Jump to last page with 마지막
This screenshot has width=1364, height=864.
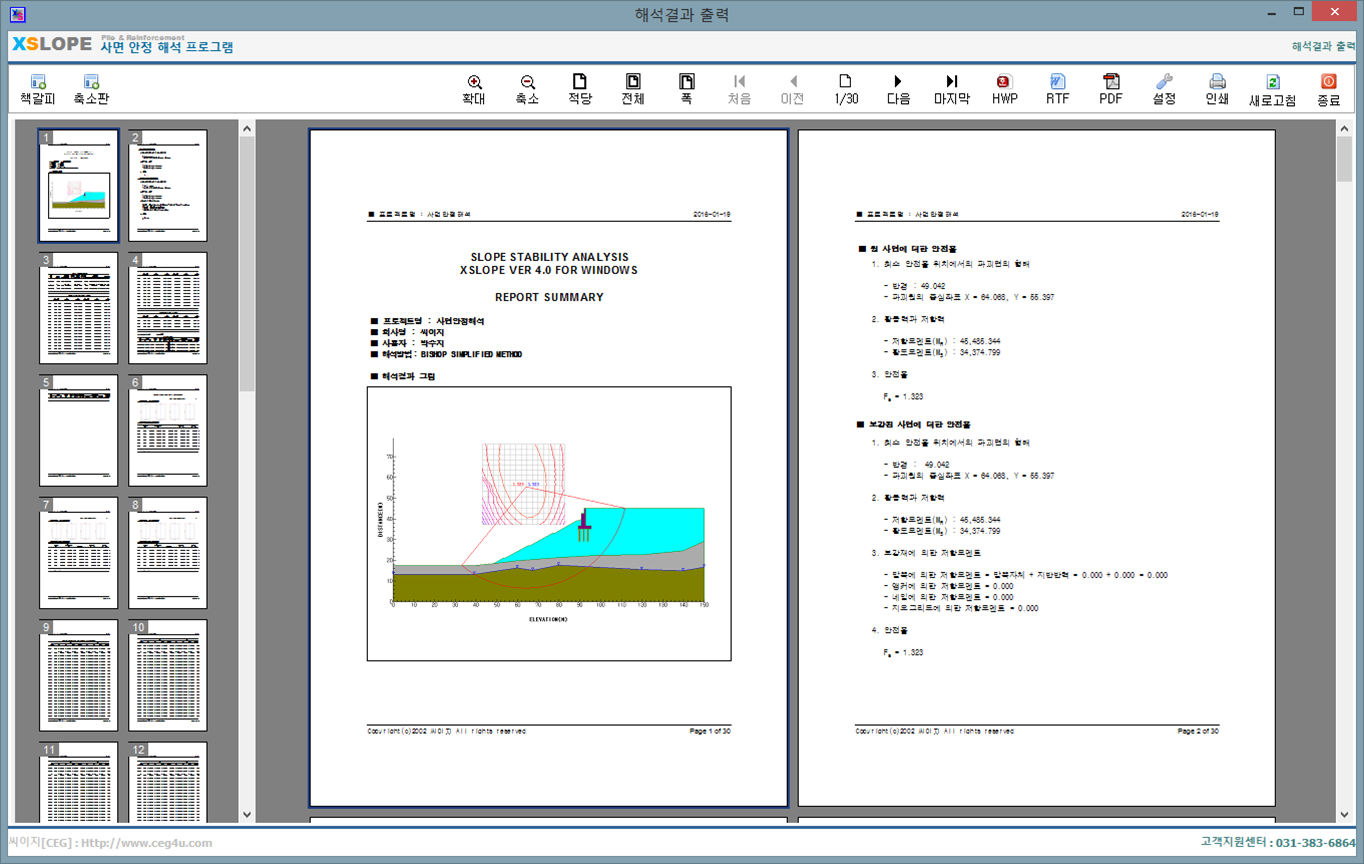[952, 89]
